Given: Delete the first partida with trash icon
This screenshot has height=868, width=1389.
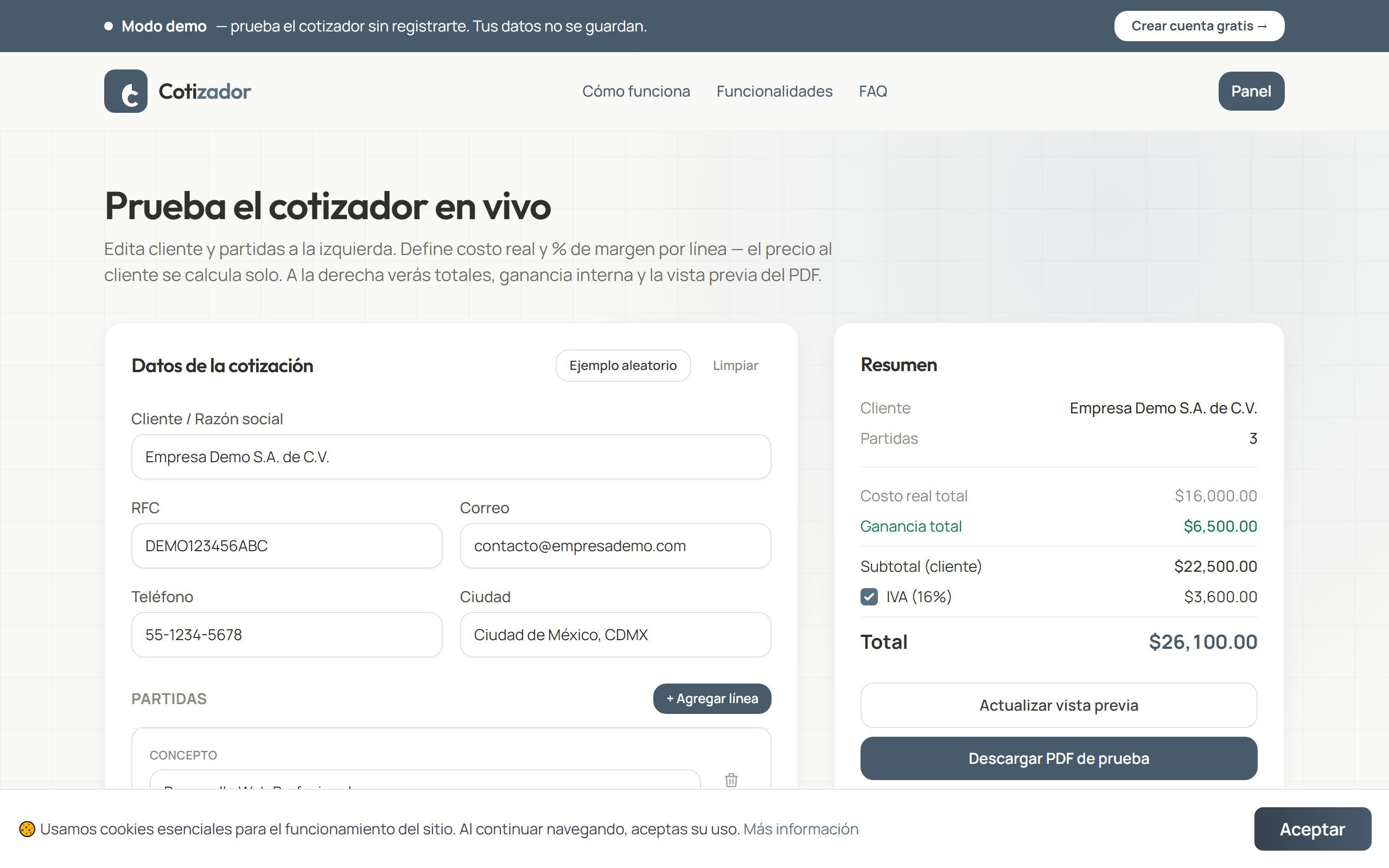Looking at the screenshot, I should [731, 780].
